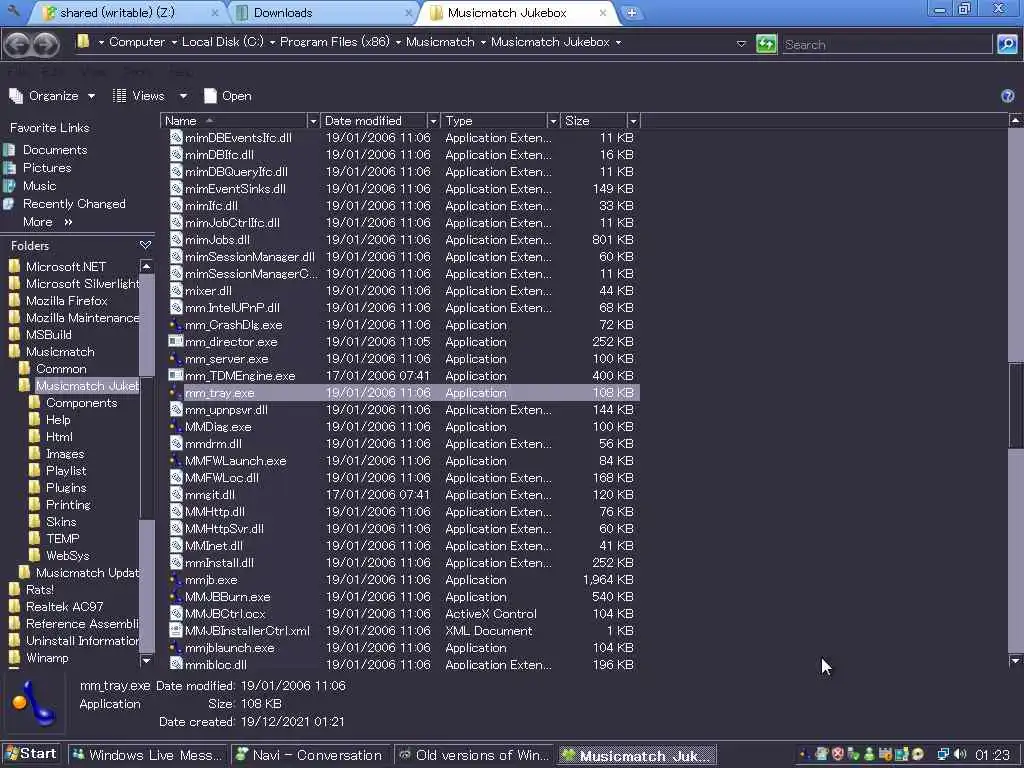Select file MMFWLaunch.exe
This screenshot has height=768, width=1024.
pyautogui.click(x=236, y=460)
